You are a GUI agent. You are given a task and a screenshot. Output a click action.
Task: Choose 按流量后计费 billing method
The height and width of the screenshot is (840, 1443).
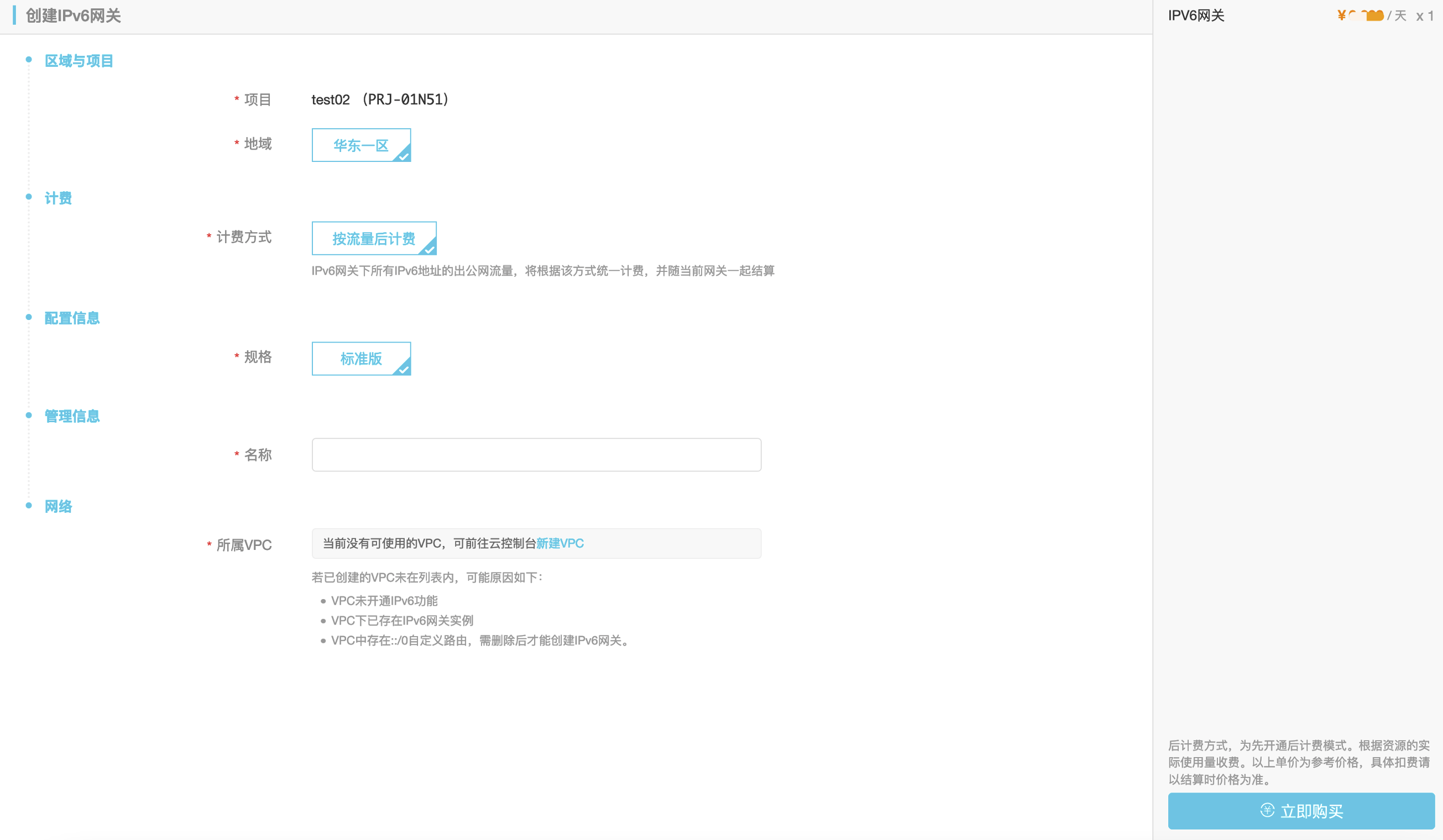coord(374,238)
